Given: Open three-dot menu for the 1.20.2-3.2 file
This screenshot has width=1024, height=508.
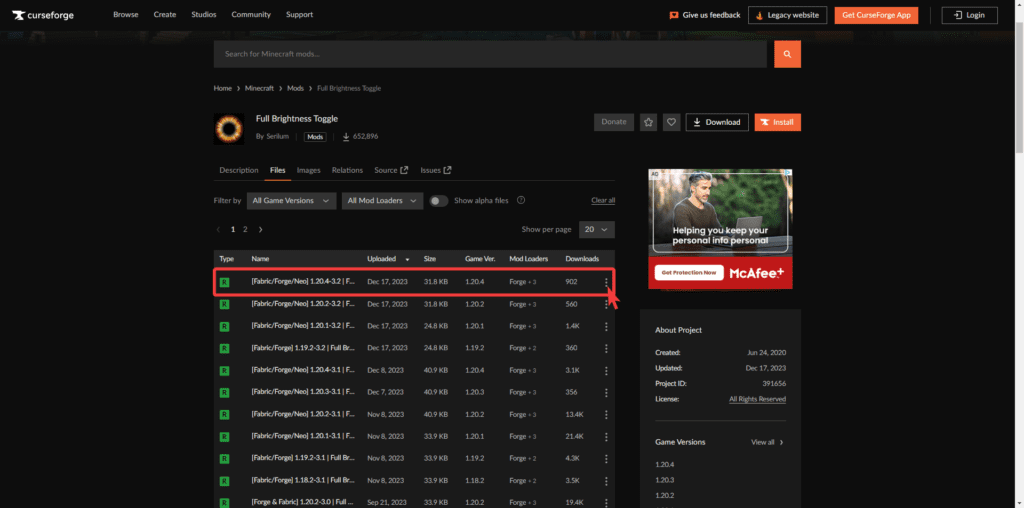Looking at the screenshot, I should [x=606, y=304].
